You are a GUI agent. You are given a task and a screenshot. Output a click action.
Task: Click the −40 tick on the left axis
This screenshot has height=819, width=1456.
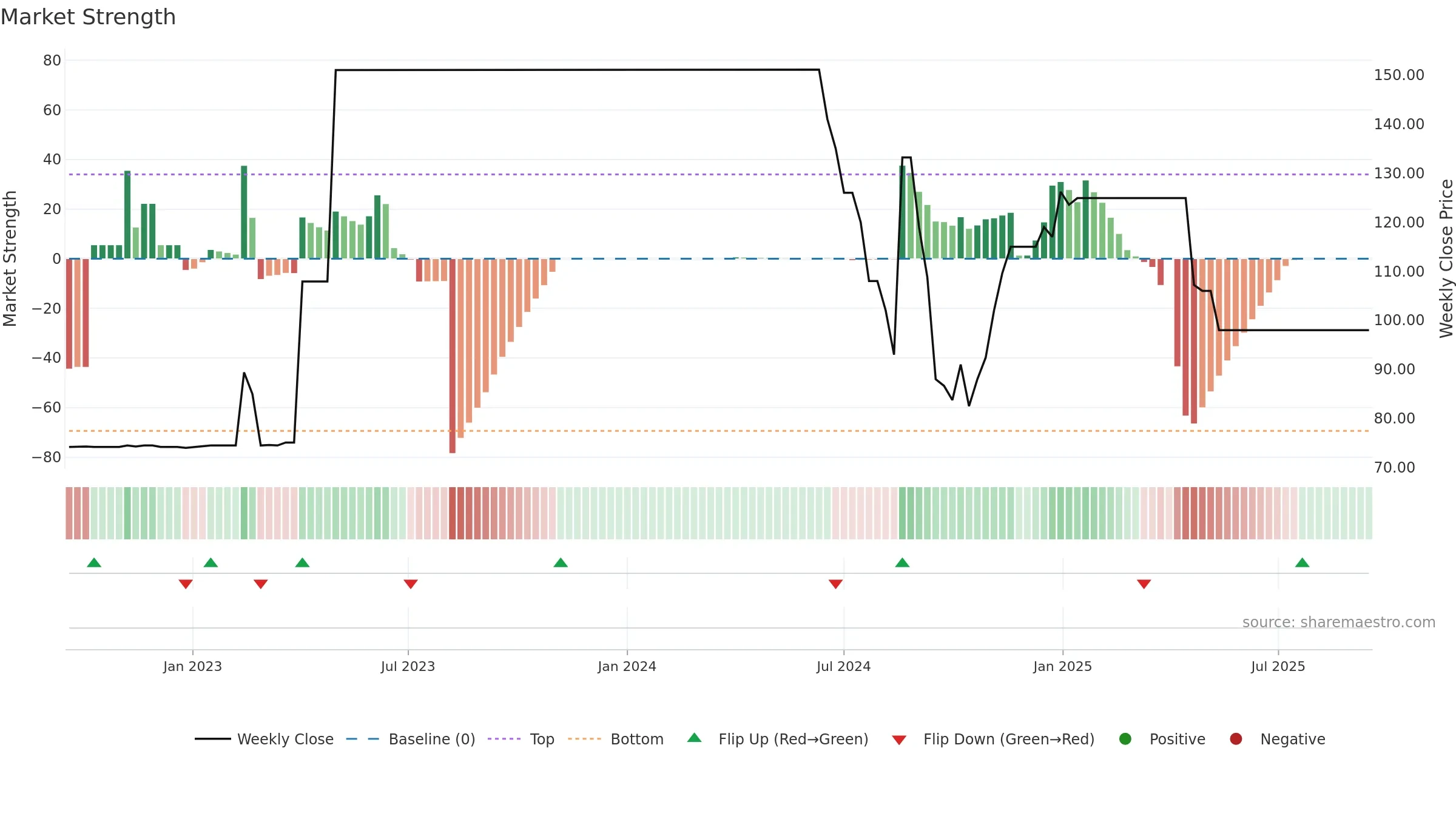(47, 358)
